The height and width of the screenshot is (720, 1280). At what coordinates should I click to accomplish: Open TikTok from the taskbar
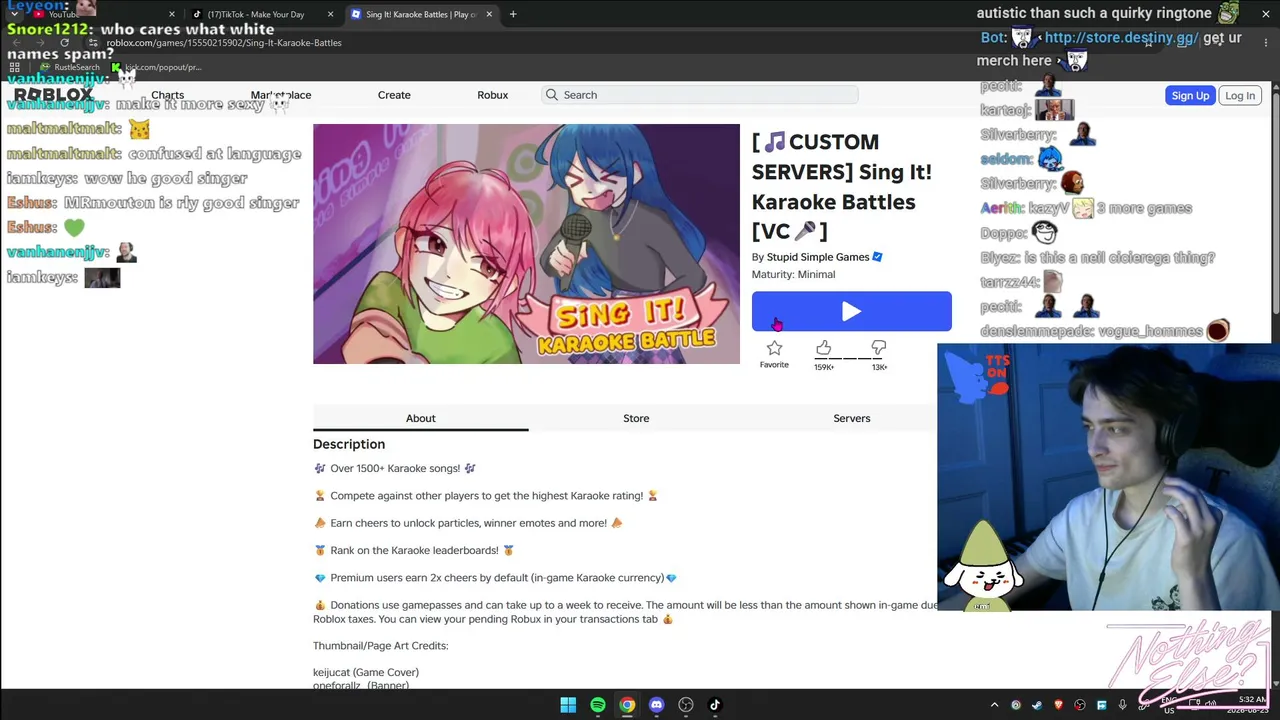[x=715, y=705]
